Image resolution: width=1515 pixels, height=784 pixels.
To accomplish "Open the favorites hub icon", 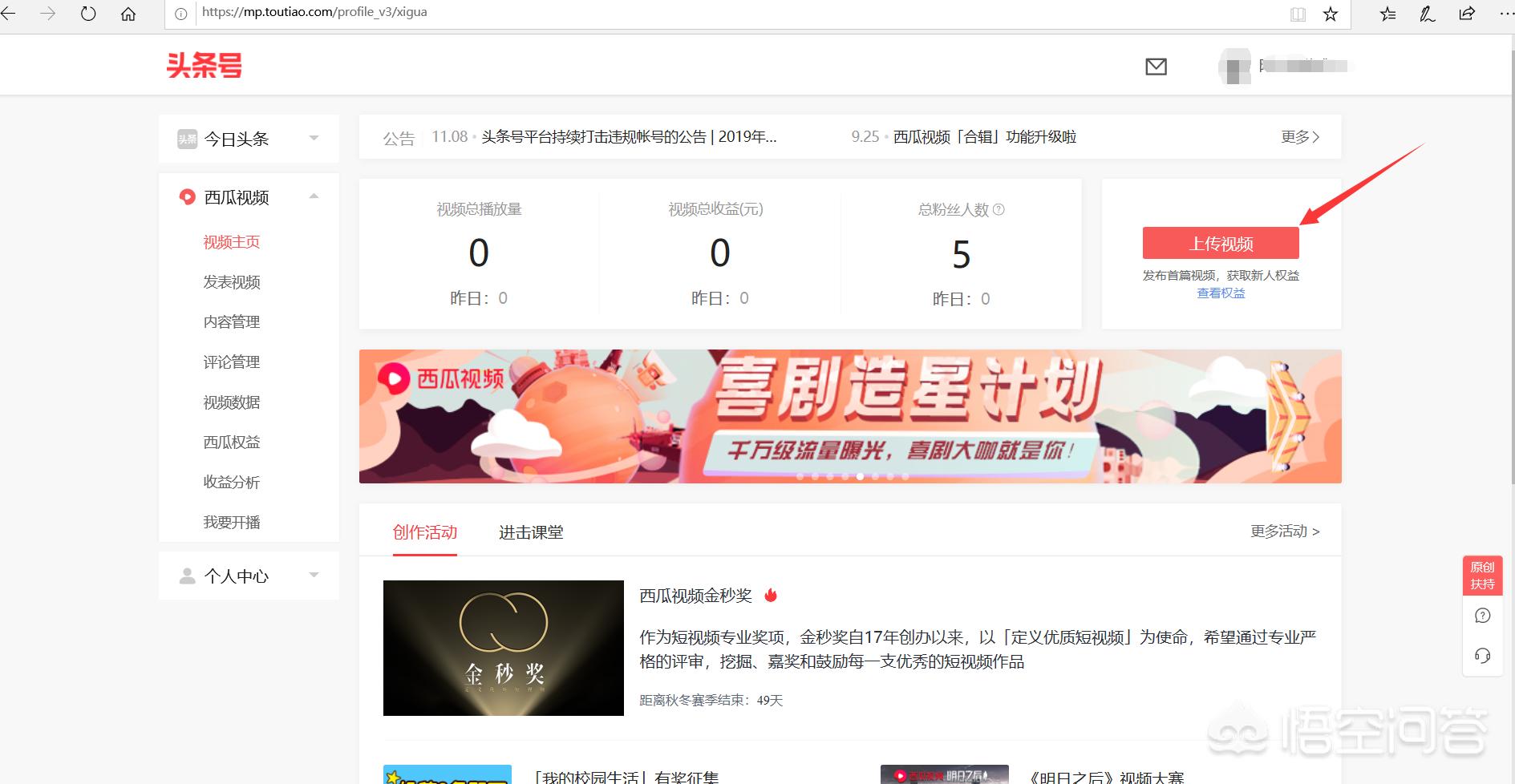I will coord(1387,14).
